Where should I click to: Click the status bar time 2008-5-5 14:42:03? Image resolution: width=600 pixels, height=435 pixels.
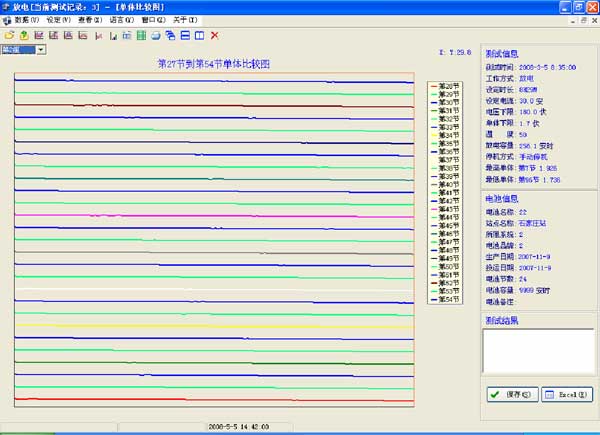(x=238, y=427)
